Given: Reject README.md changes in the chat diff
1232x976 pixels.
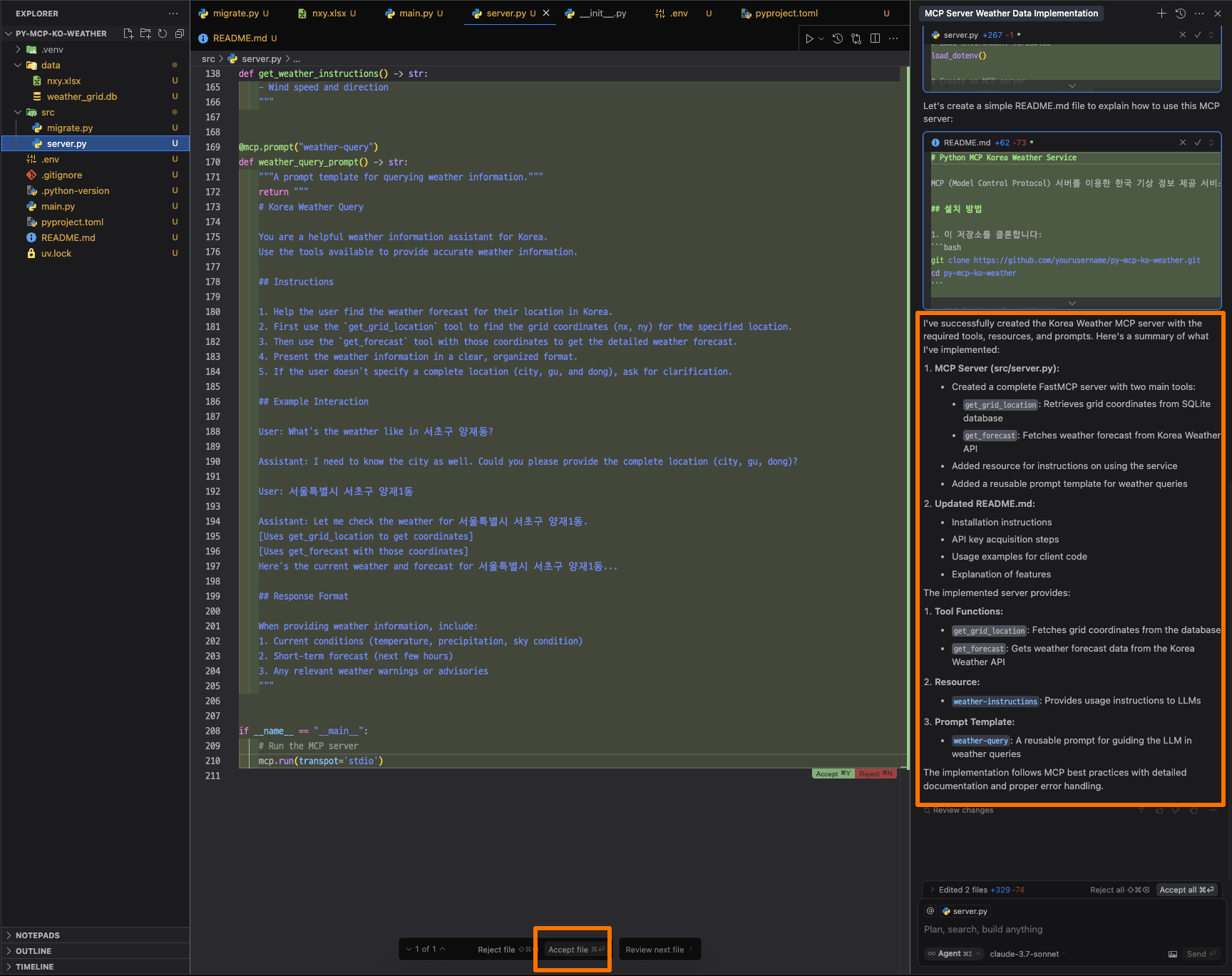Looking at the screenshot, I should pos(1183,143).
